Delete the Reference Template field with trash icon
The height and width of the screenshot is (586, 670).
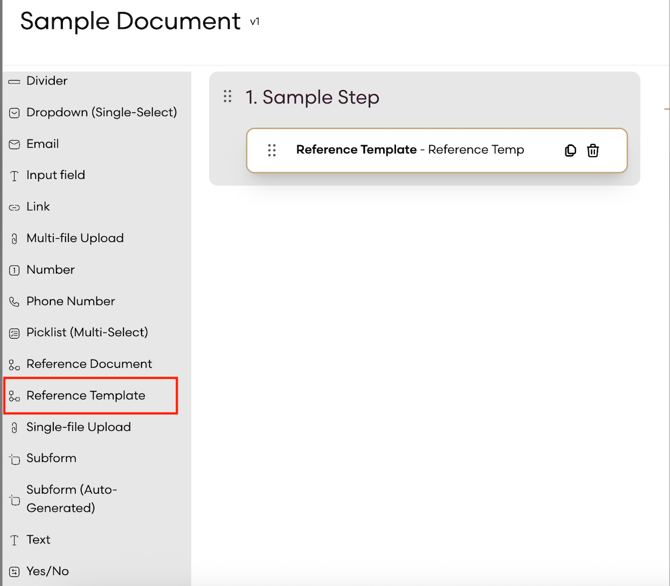pyautogui.click(x=593, y=151)
